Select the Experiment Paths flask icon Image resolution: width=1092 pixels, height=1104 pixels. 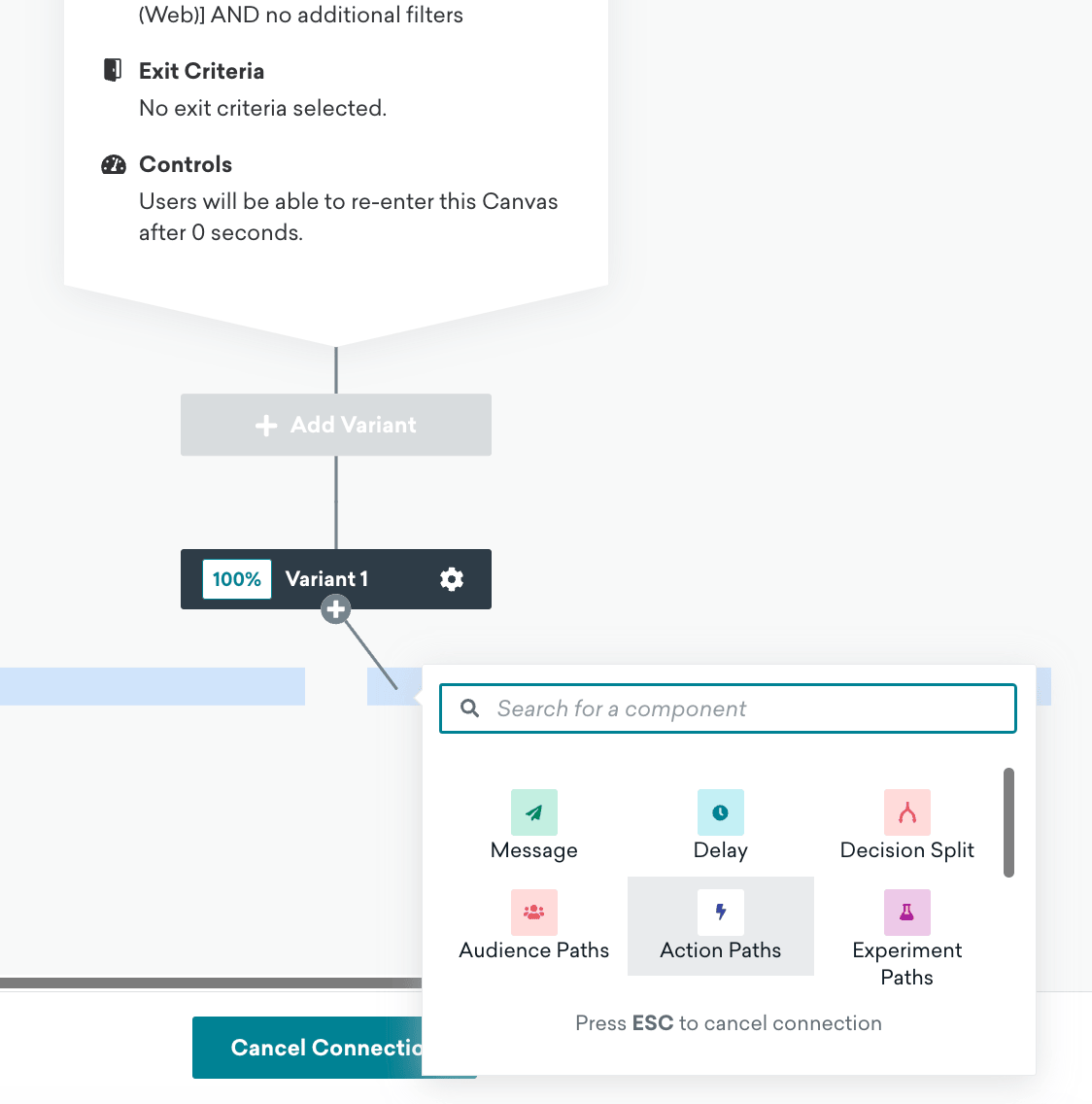pos(906,912)
